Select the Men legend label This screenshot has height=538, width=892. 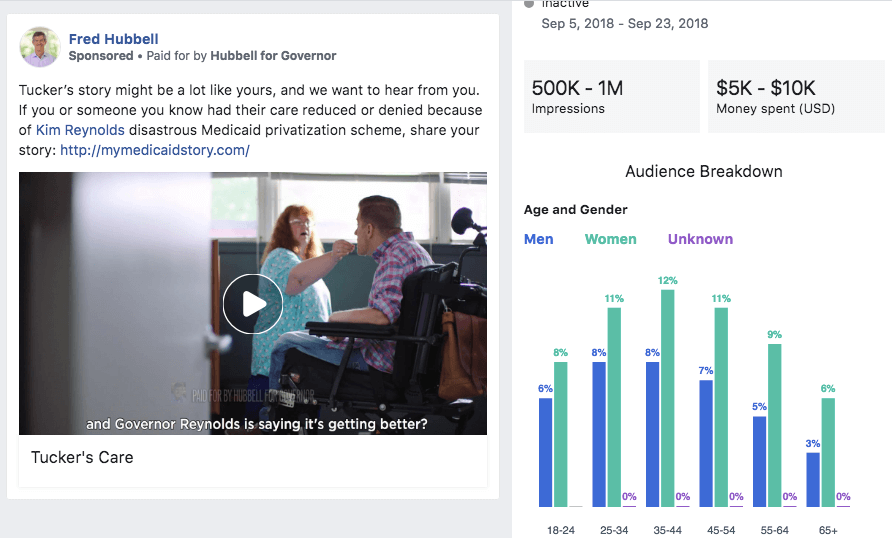[538, 239]
